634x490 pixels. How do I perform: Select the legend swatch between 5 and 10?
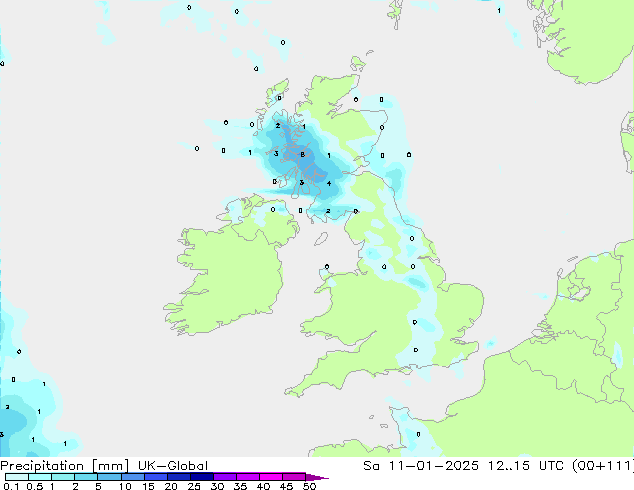coord(109,477)
